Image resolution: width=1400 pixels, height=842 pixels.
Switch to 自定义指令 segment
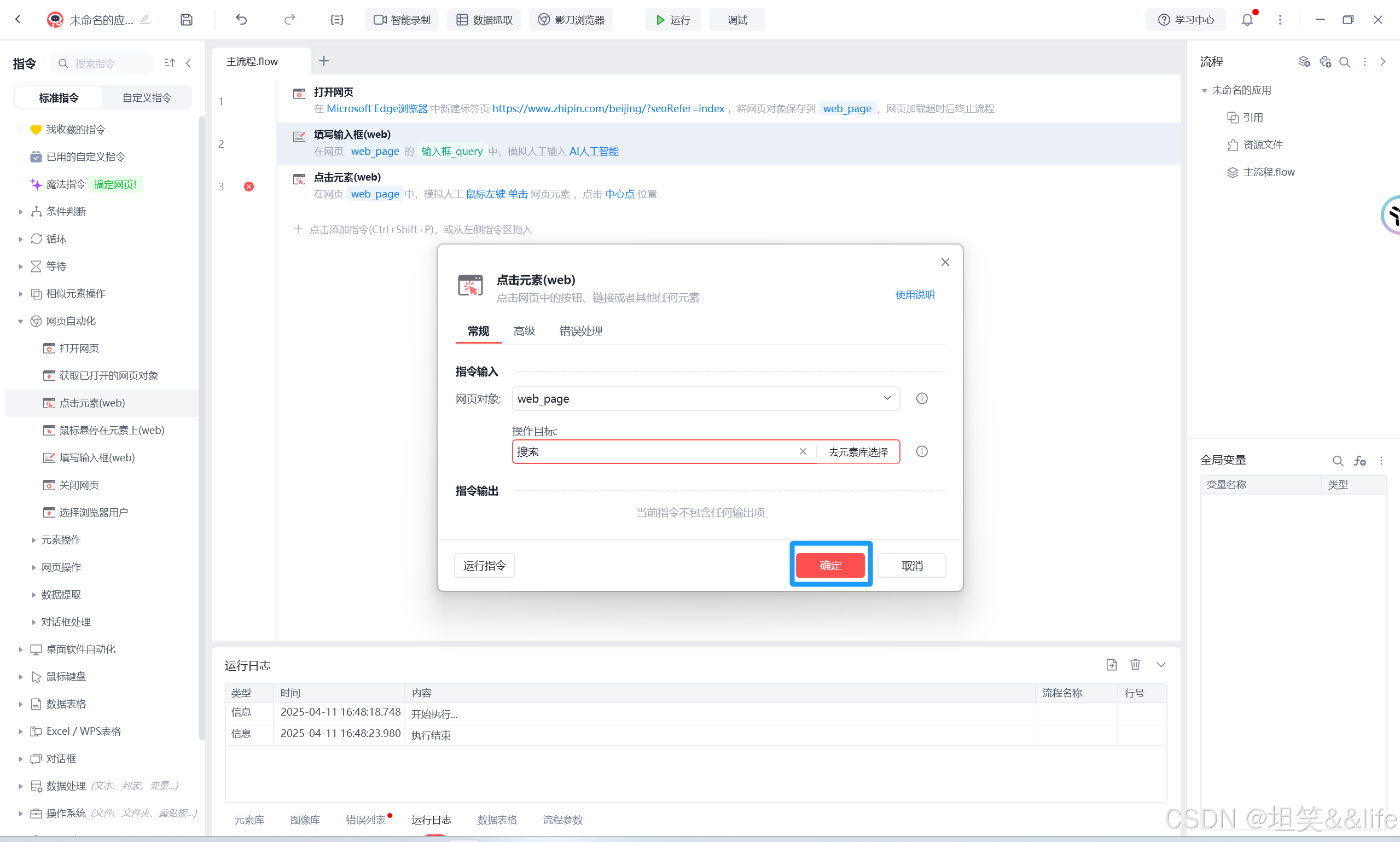pos(147,97)
